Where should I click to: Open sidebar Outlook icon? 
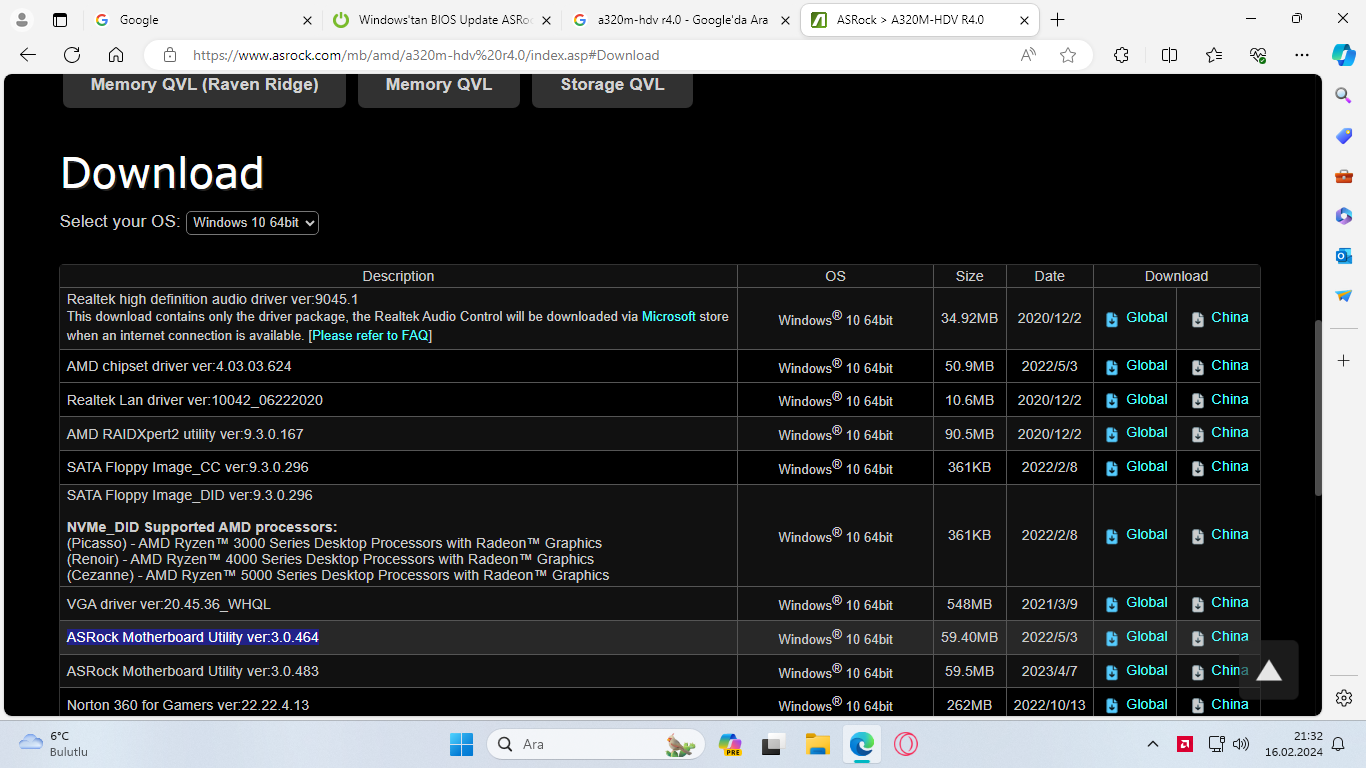click(1344, 256)
